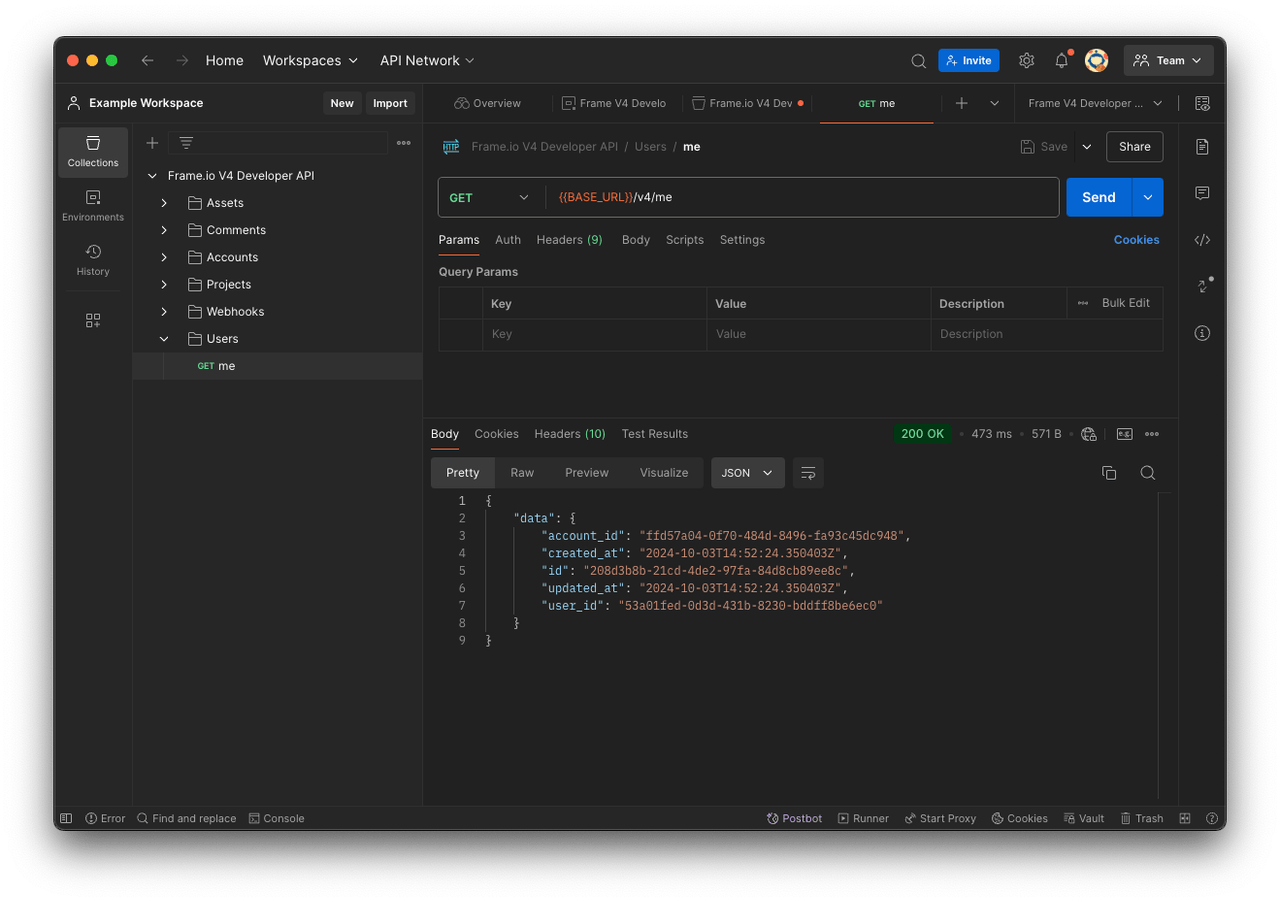Open the settings gear icon
This screenshot has height=902, width=1280.
(1026, 61)
